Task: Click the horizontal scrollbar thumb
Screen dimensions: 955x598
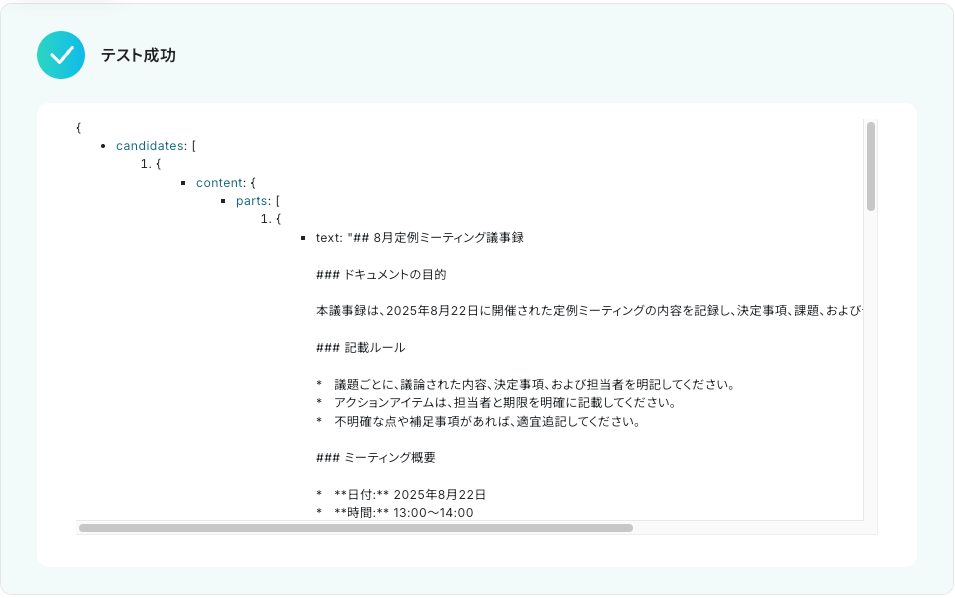Action: click(356, 528)
